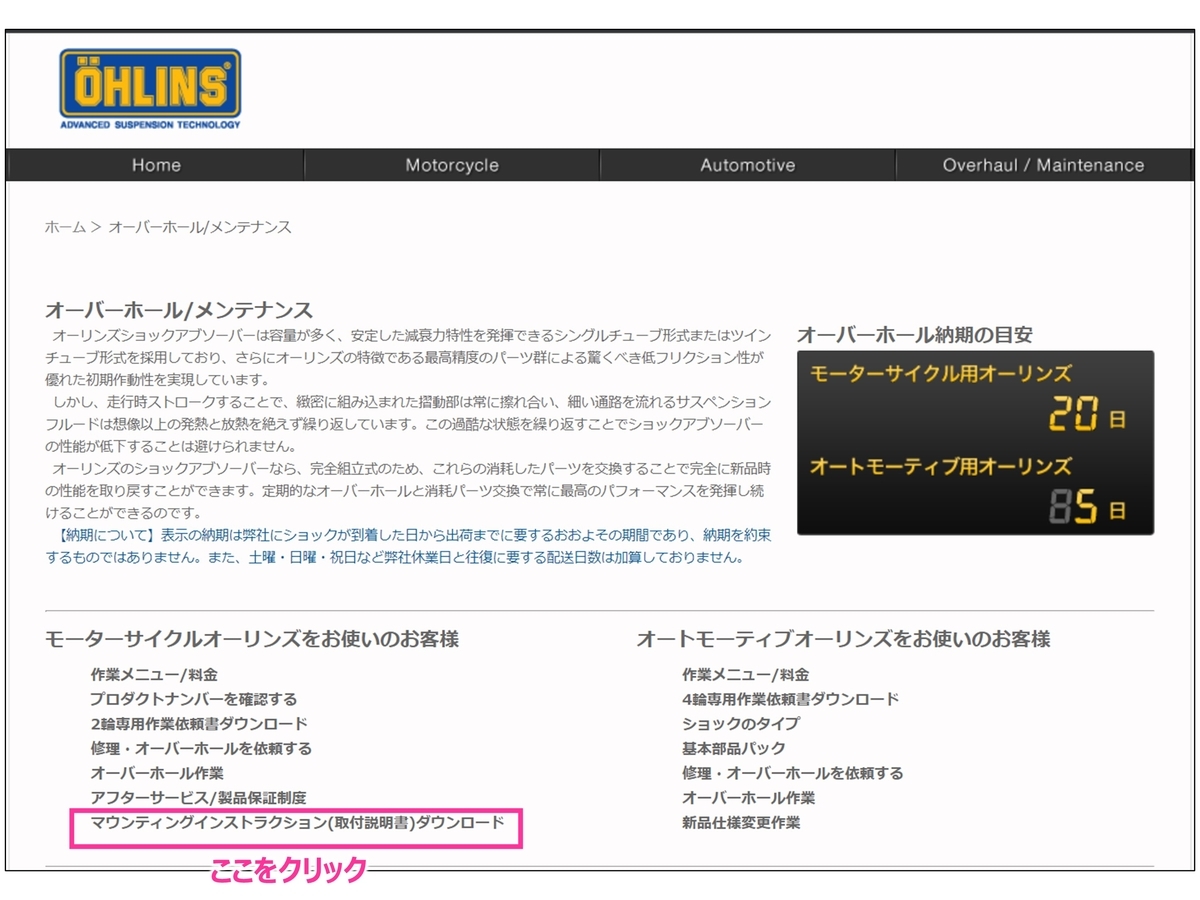Viewport: 1200px width, 900px height.
Task: Click the オーバーホール/メンテナンス page heading
Action: click(179, 310)
